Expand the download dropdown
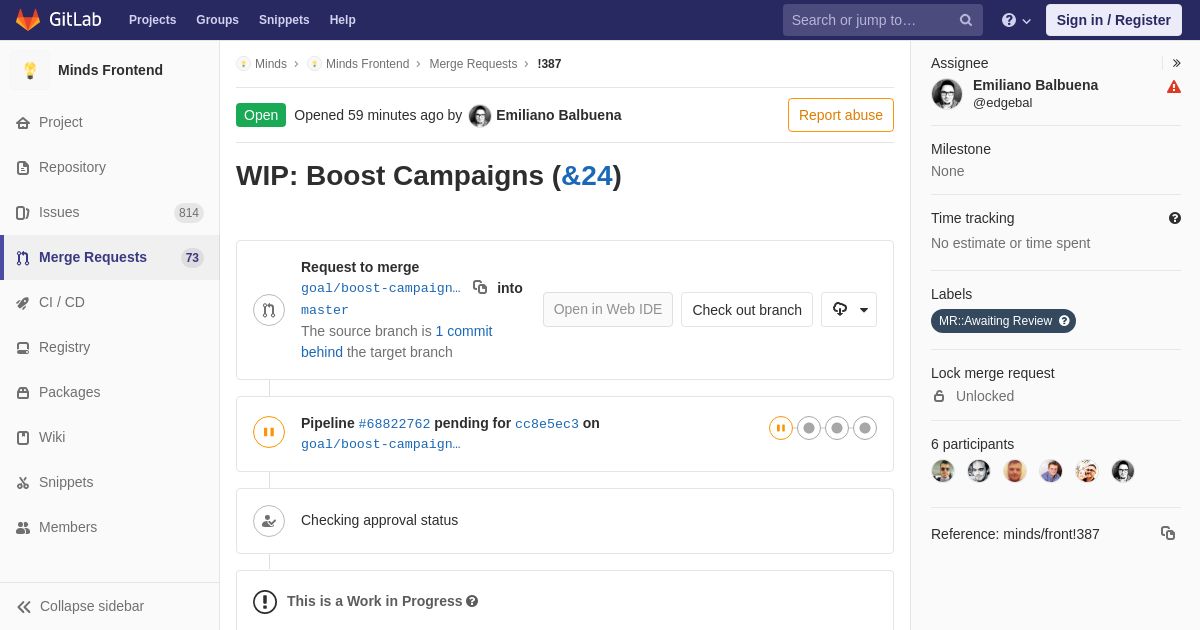 (849, 310)
